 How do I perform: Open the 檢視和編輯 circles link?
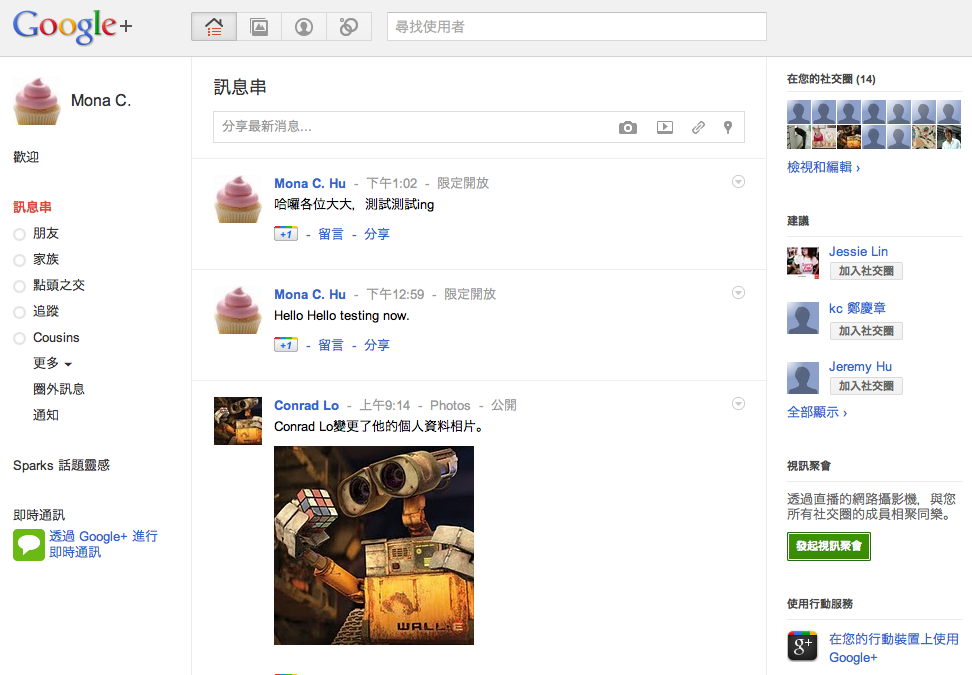point(823,167)
